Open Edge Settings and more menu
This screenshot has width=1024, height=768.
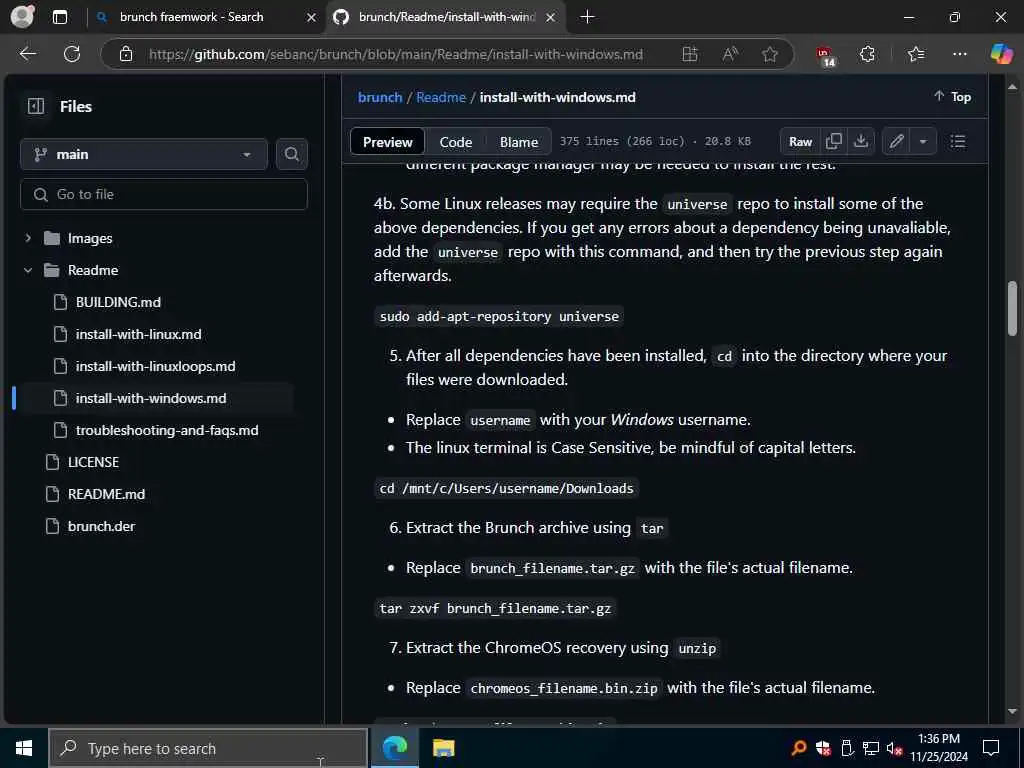(959, 54)
